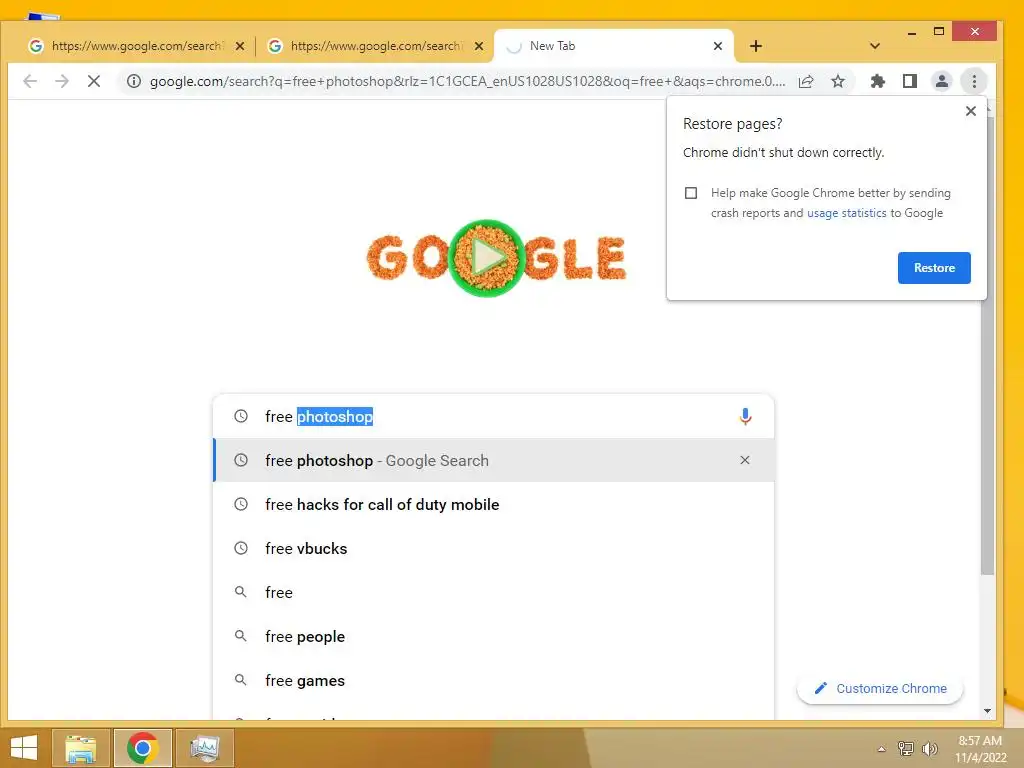Close the New Tab tab
Viewport: 1024px width, 768px height.
point(718,46)
